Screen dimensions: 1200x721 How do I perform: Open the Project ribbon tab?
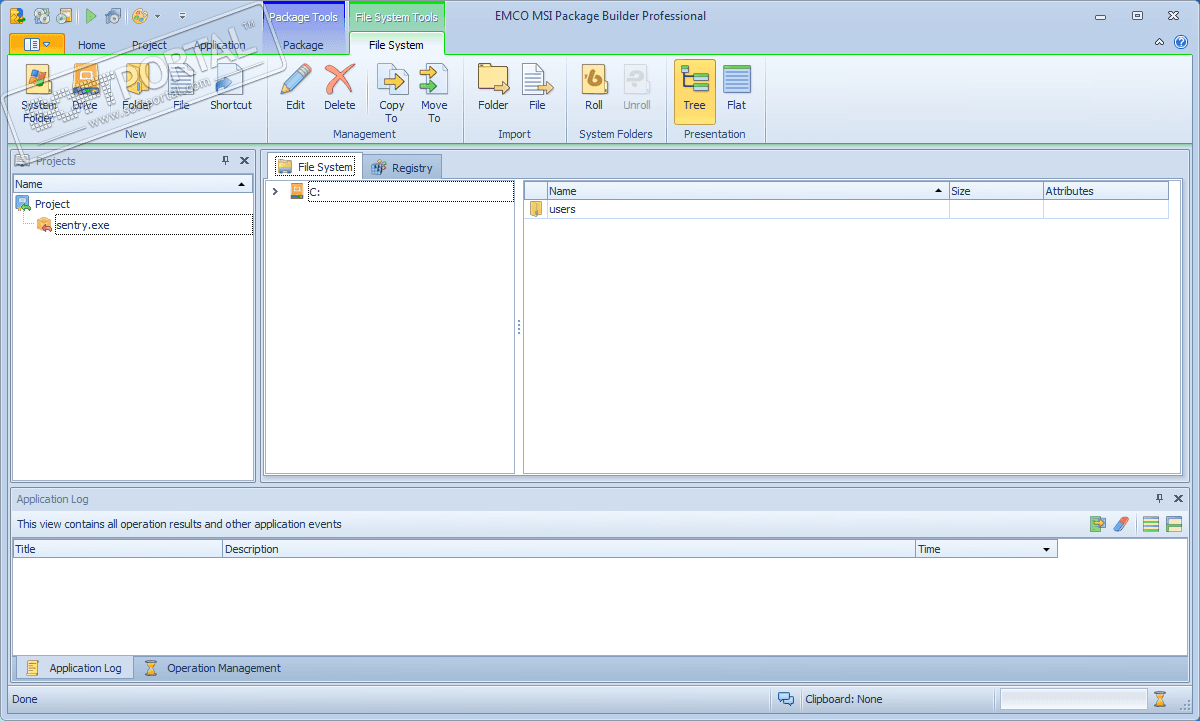tap(150, 45)
